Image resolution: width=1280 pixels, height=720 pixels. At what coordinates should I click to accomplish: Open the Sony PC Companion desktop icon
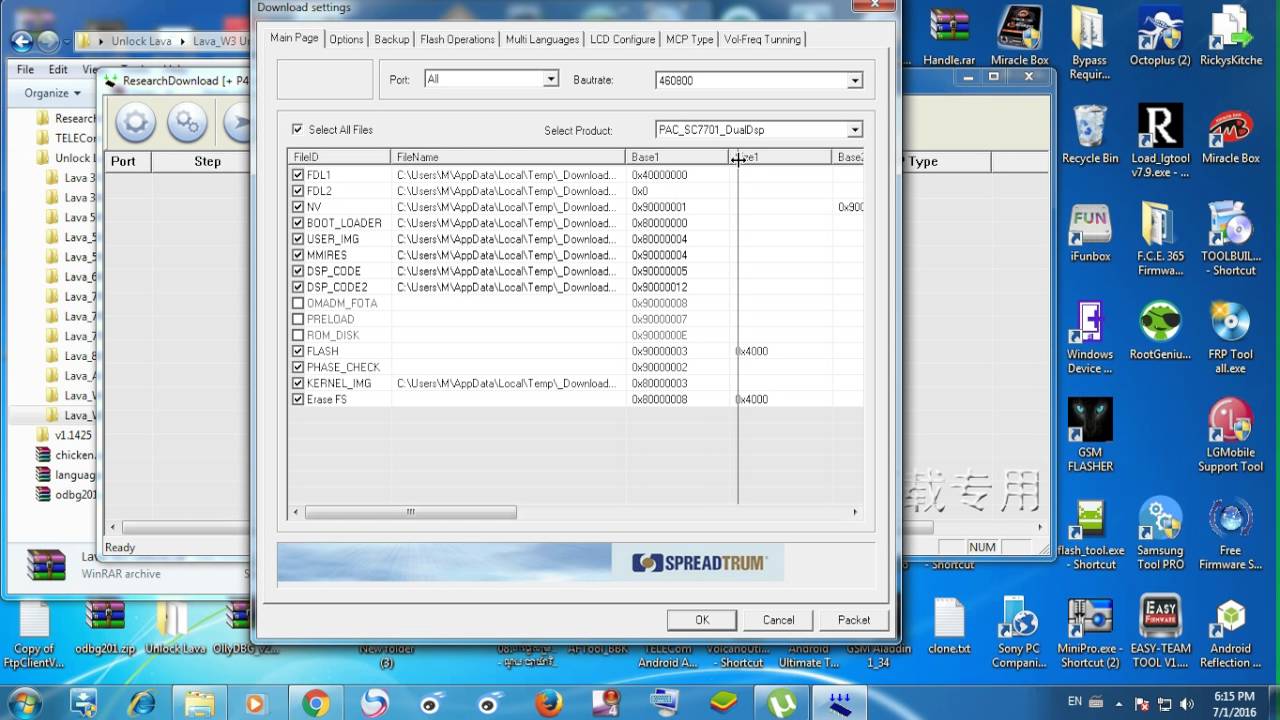coord(1019,631)
